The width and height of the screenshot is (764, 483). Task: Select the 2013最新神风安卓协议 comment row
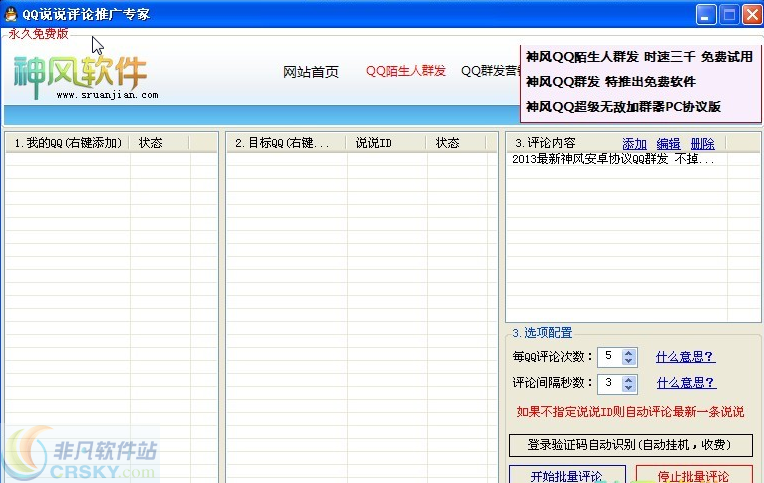[612, 159]
